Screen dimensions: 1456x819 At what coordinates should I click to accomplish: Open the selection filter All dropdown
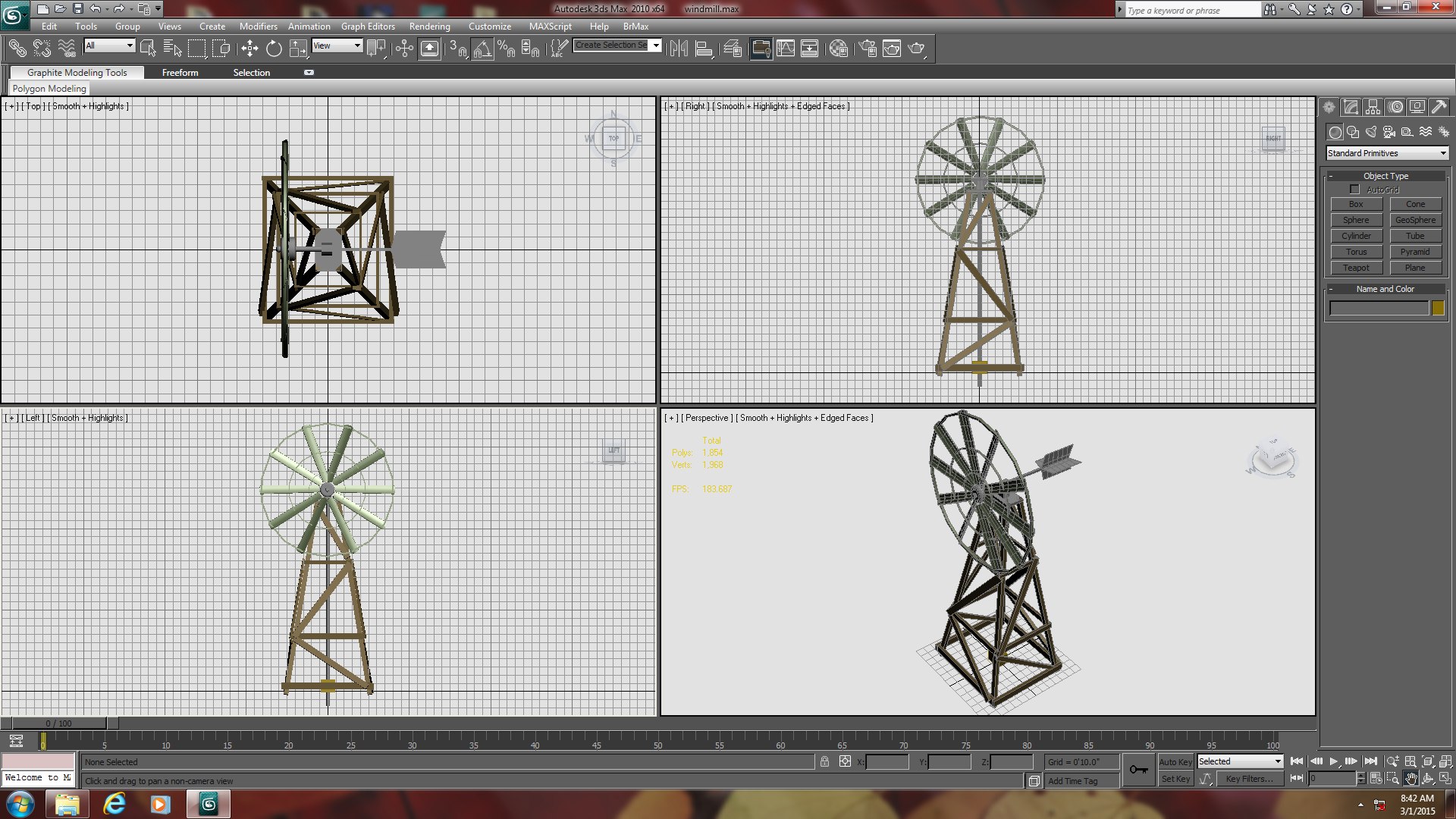[109, 45]
